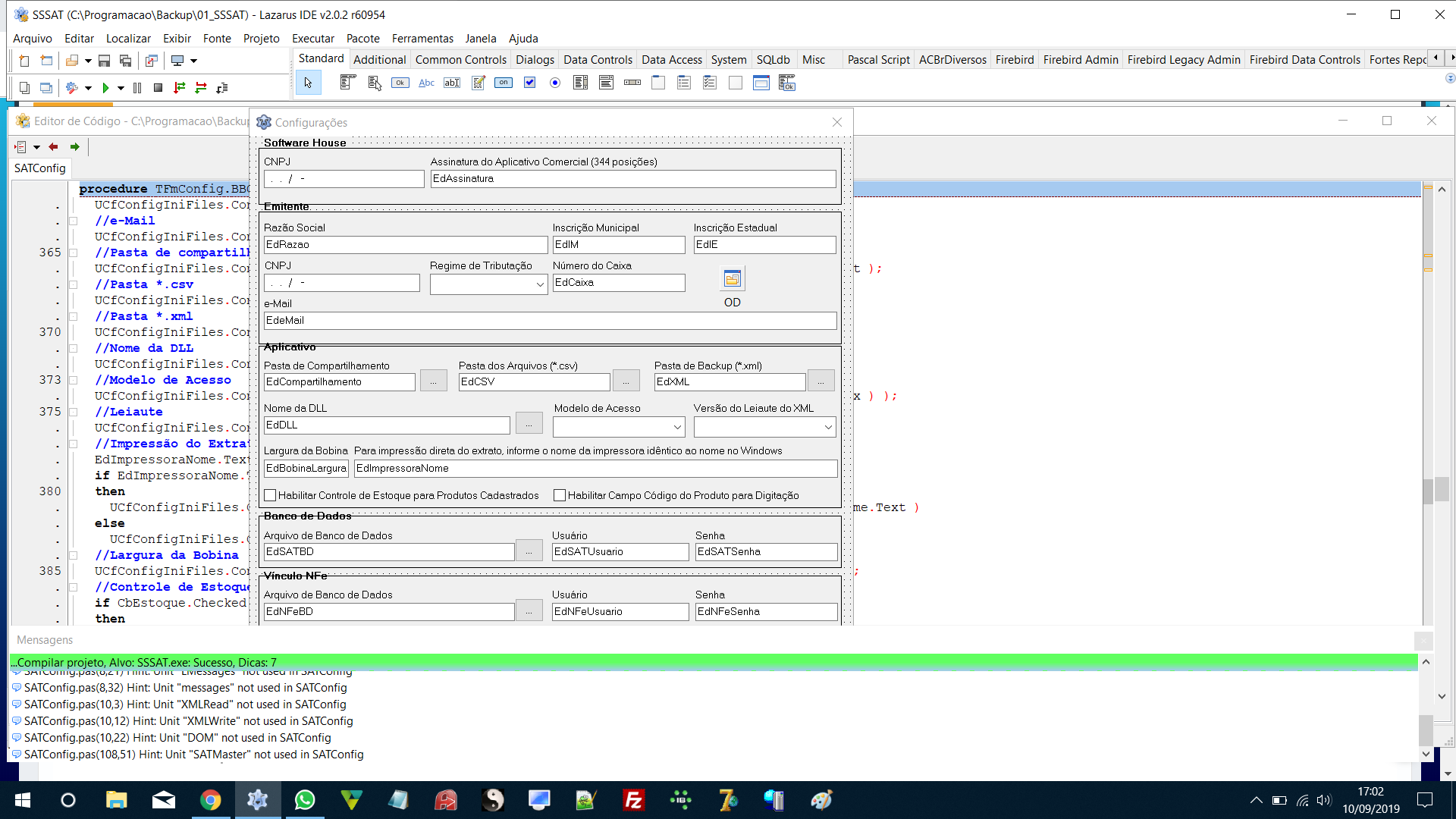The height and width of the screenshot is (819, 1456).
Task: Click the New Unit toolbar icon
Action: pyautogui.click(x=24, y=61)
